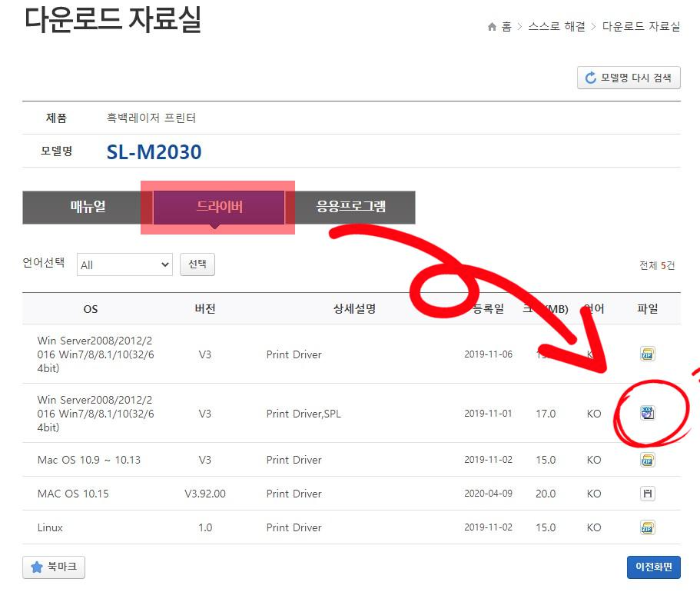Image resolution: width=700 pixels, height=592 pixels.
Task: Click the 파일 column header
Action: (647, 309)
